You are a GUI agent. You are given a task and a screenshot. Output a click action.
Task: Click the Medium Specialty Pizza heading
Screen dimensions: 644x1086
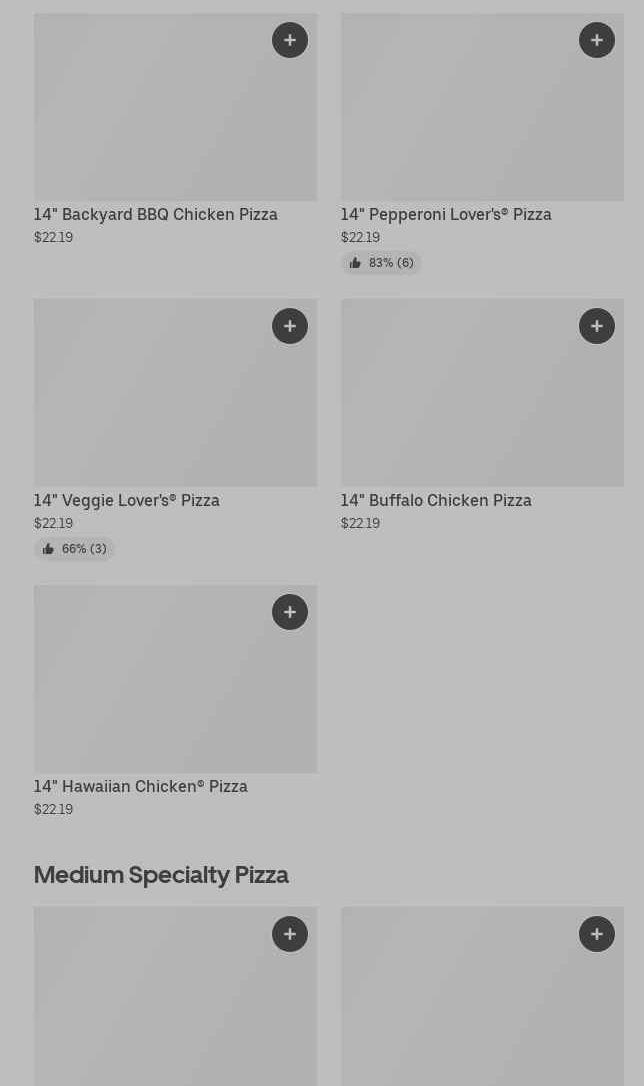161,875
